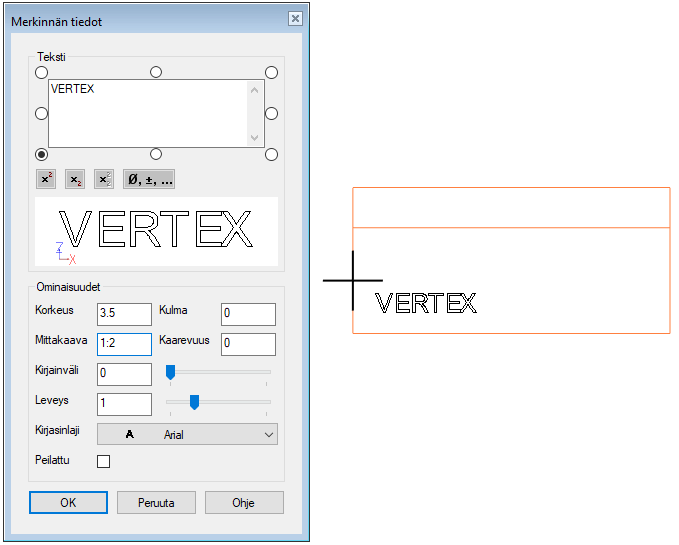Click the subscript formatting icon
This screenshot has height=545, width=679.
click(x=74, y=180)
